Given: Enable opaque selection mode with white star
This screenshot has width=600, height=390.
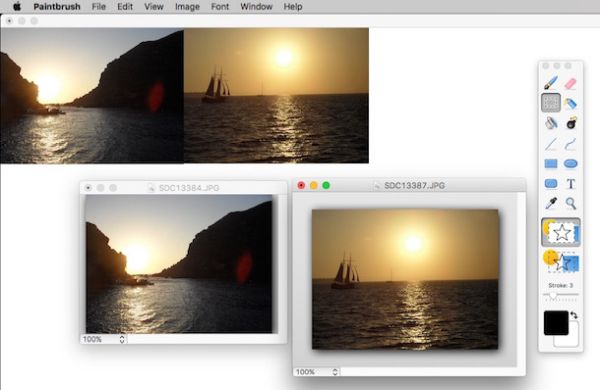Looking at the screenshot, I should pyautogui.click(x=561, y=232).
